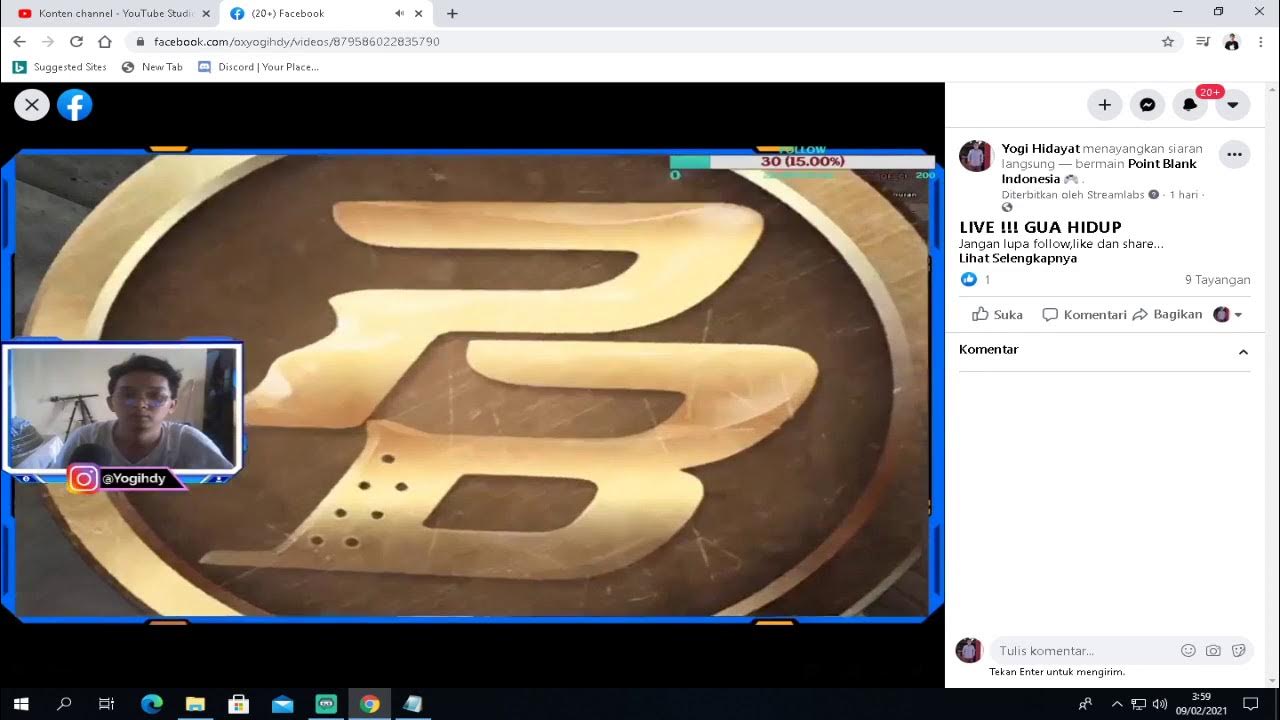Screen dimensions: 1280x720
Task: Click the 9 Tayangan view count
Action: click(1217, 280)
